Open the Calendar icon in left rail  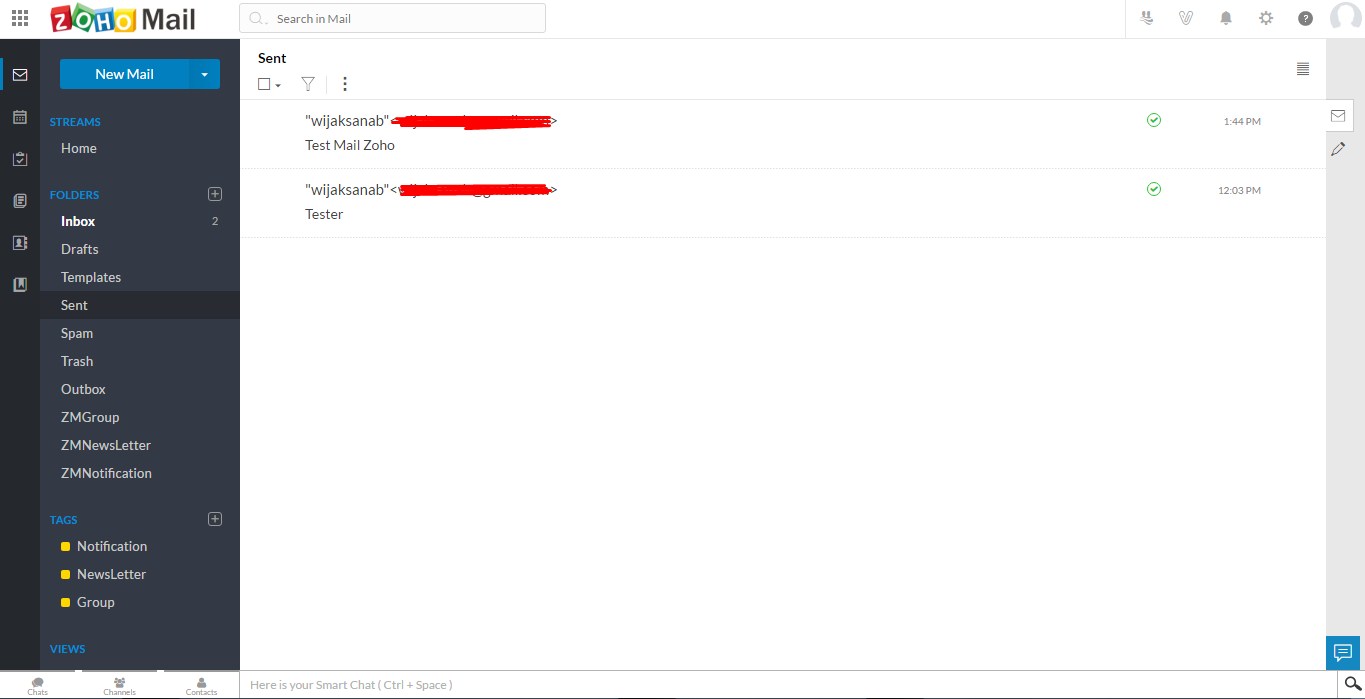coord(20,117)
